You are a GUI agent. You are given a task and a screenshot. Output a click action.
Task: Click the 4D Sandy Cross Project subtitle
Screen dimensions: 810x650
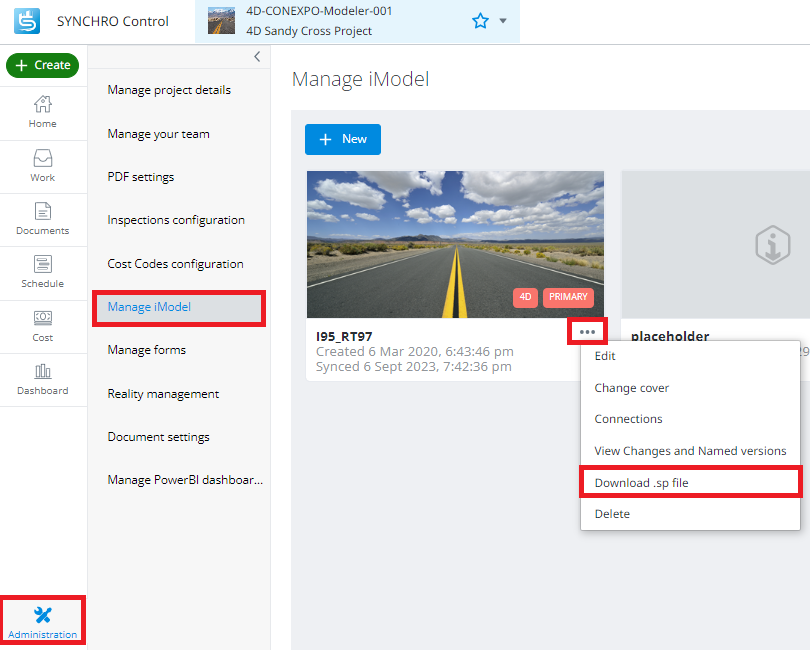pos(309,31)
